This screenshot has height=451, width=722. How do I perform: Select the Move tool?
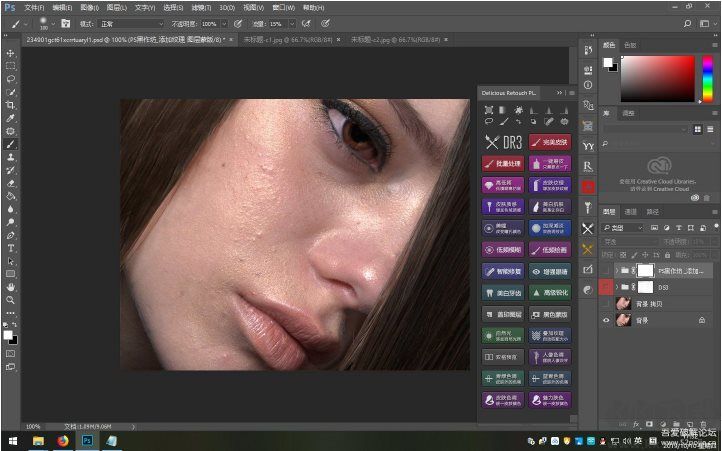click(11, 53)
